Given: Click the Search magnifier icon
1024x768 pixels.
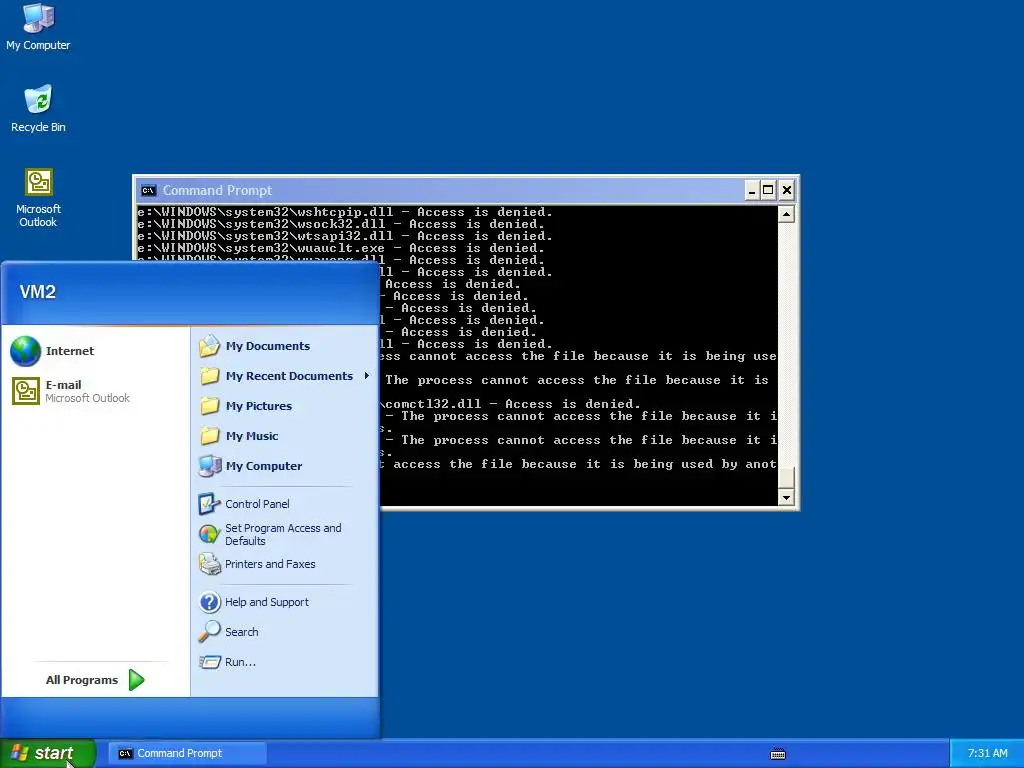Looking at the screenshot, I should (210, 632).
